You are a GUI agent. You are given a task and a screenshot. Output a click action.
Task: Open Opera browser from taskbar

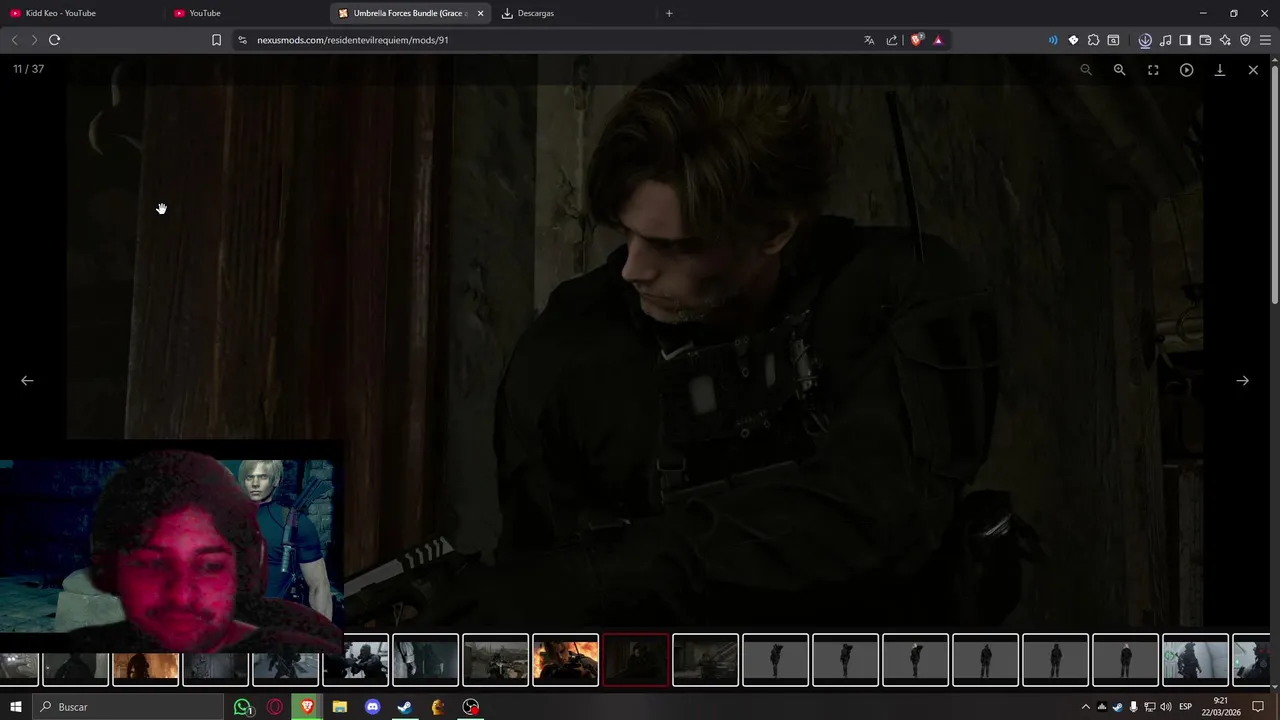[275, 707]
